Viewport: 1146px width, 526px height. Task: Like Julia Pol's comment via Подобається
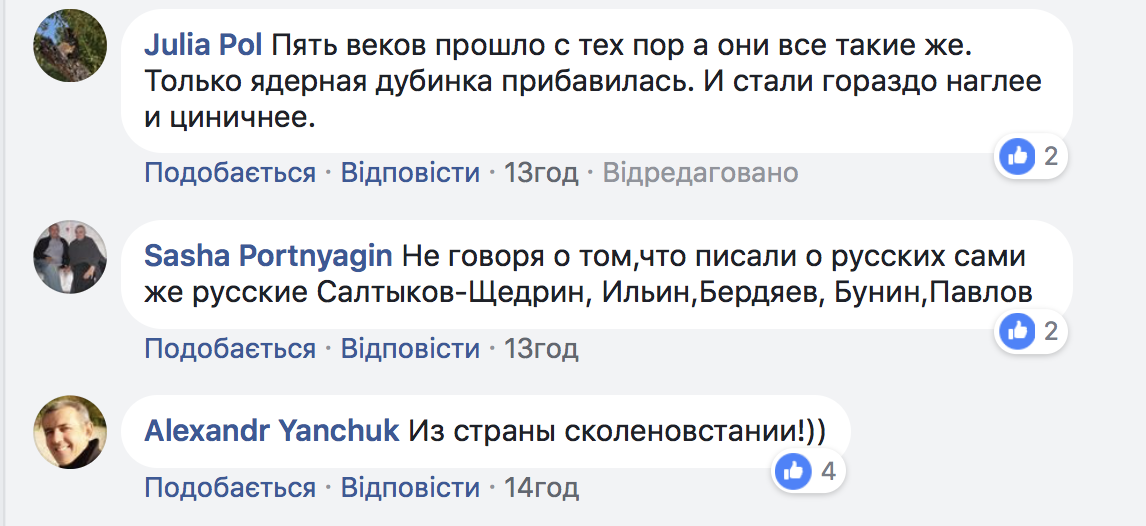[230, 173]
